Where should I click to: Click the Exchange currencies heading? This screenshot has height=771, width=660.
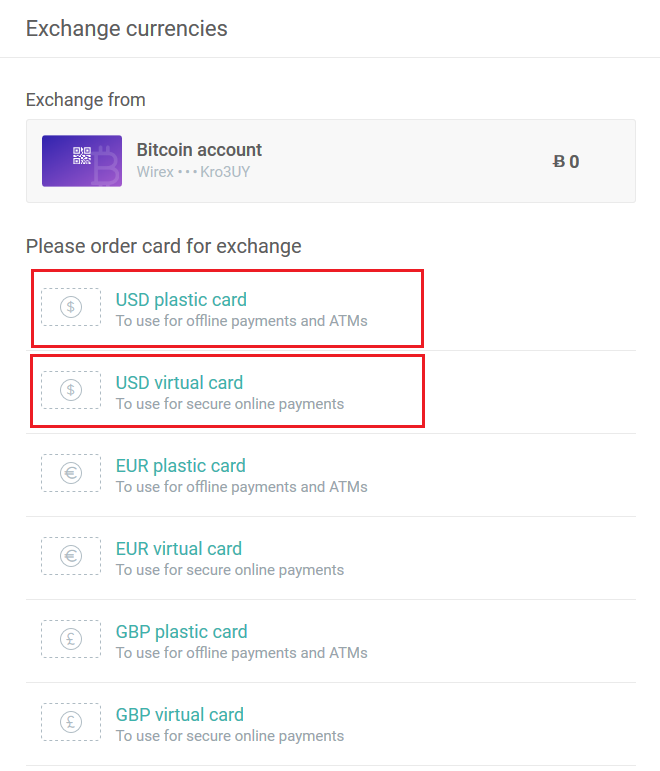(x=127, y=28)
